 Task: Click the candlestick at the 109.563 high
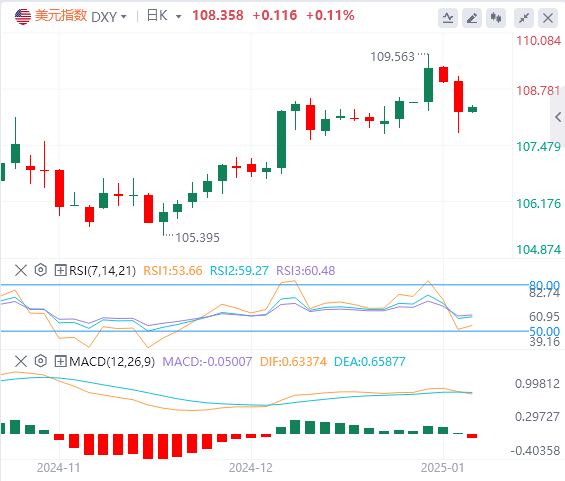(428, 83)
